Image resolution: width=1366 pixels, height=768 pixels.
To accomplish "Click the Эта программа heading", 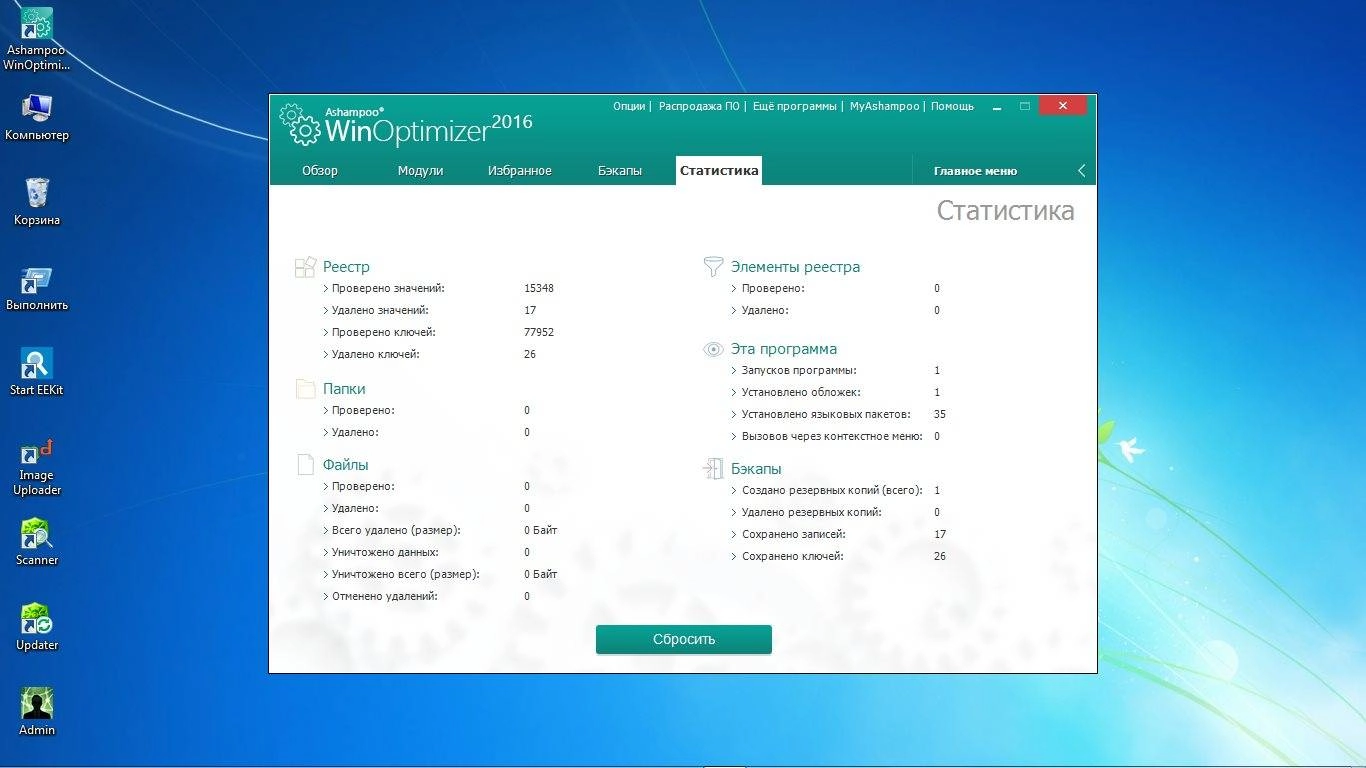I will [x=784, y=349].
